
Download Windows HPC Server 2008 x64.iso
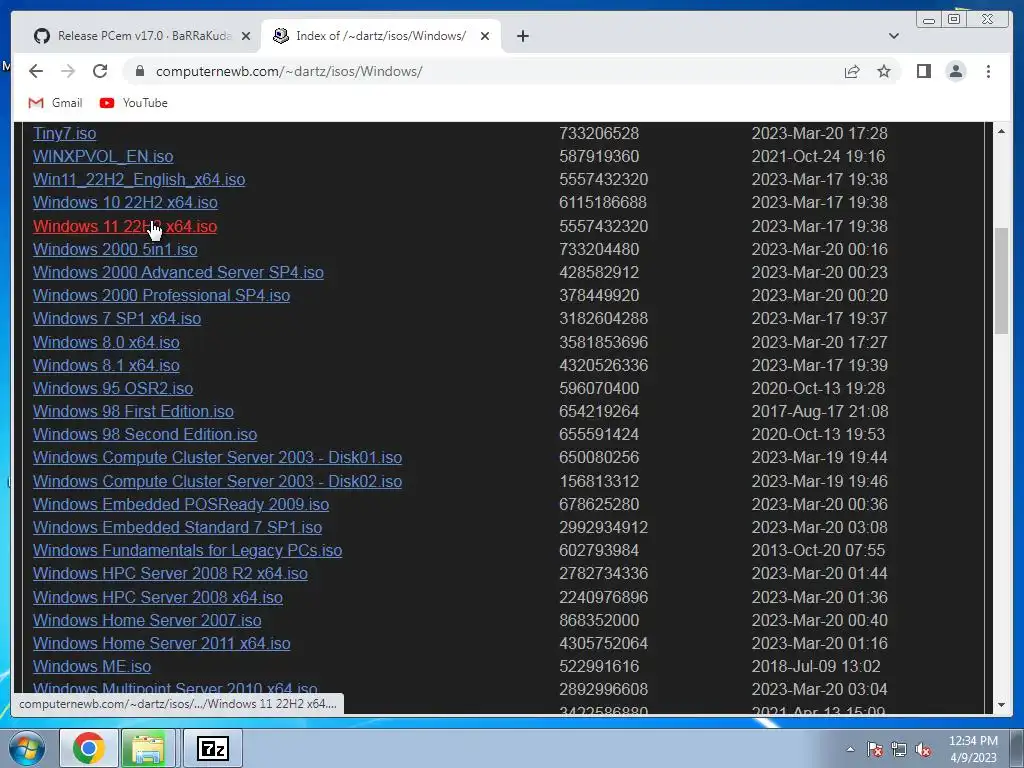[x=158, y=598]
